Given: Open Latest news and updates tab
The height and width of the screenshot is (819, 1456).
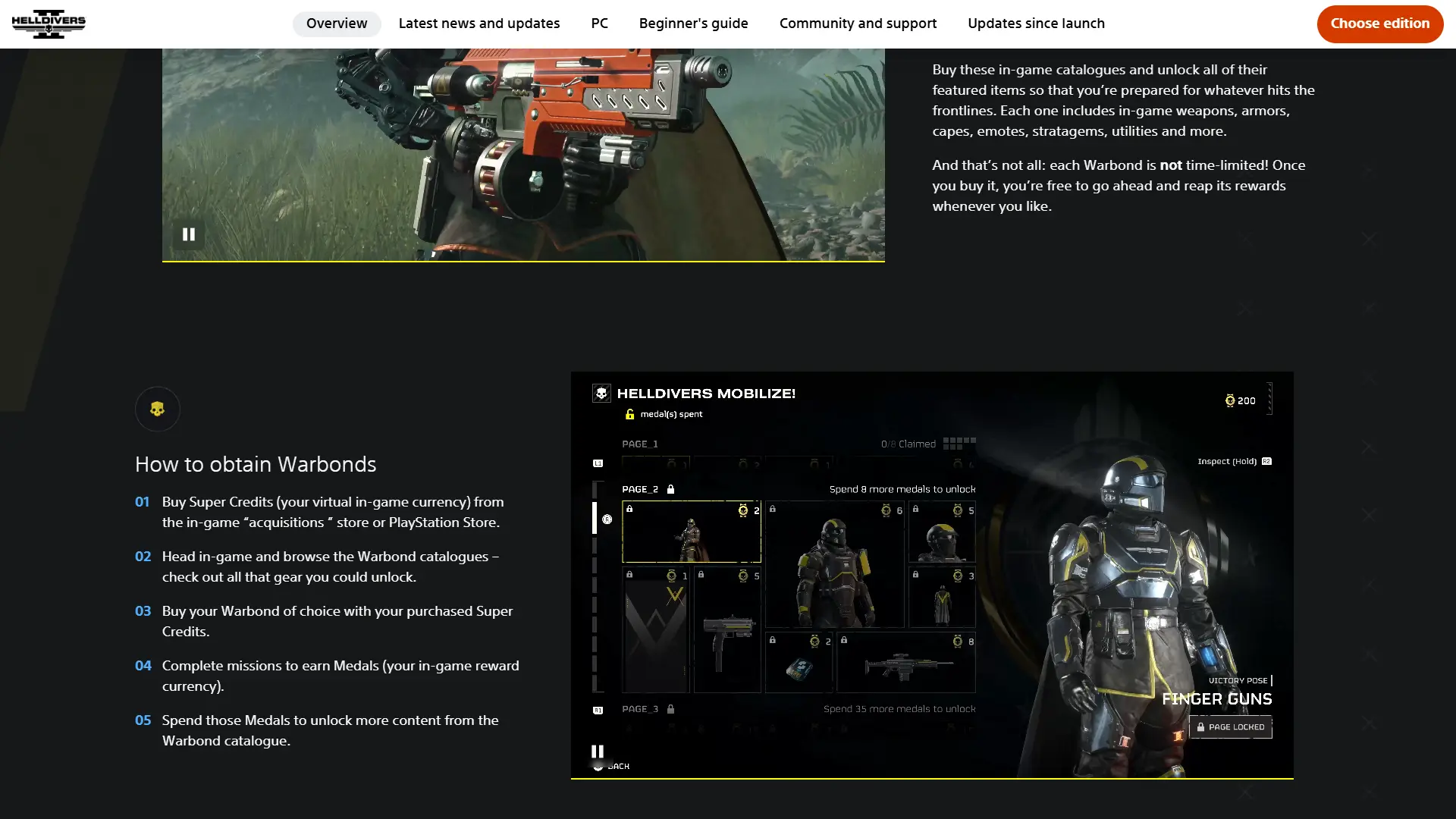Looking at the screenshot, I should pyautogui.click(x=479, y=24).
